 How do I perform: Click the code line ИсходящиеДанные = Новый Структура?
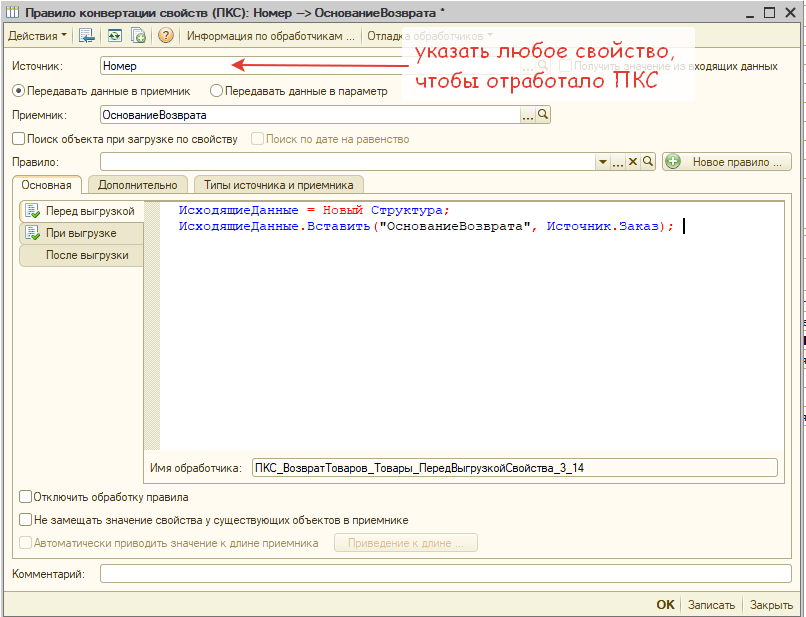coord(314,210)
